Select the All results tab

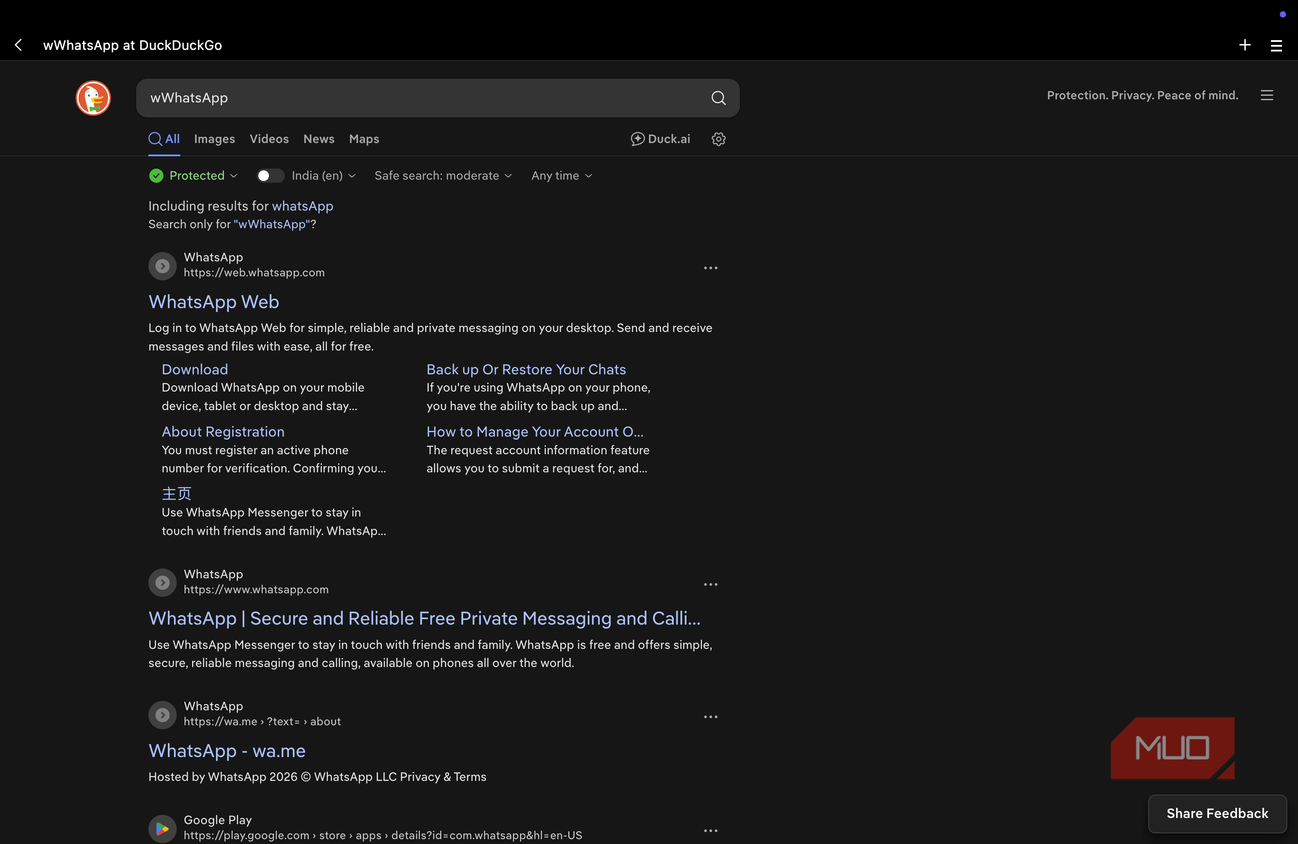point(164,139)
